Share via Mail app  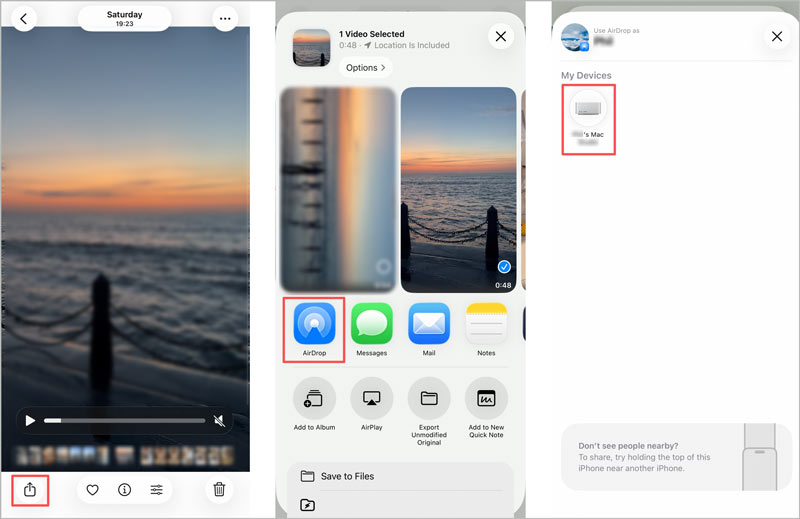429,330
